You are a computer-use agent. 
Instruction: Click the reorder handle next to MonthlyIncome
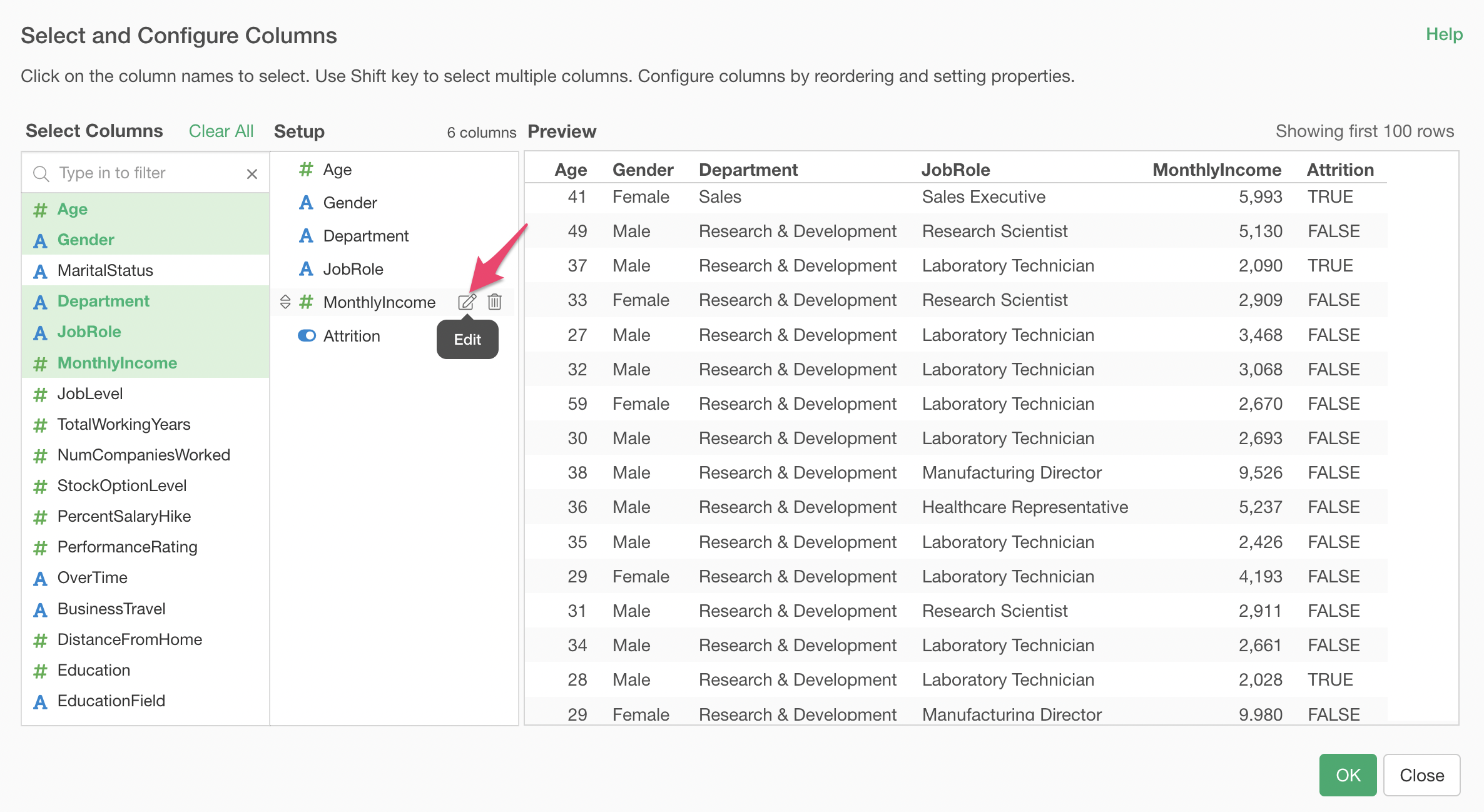coord(285,302)
